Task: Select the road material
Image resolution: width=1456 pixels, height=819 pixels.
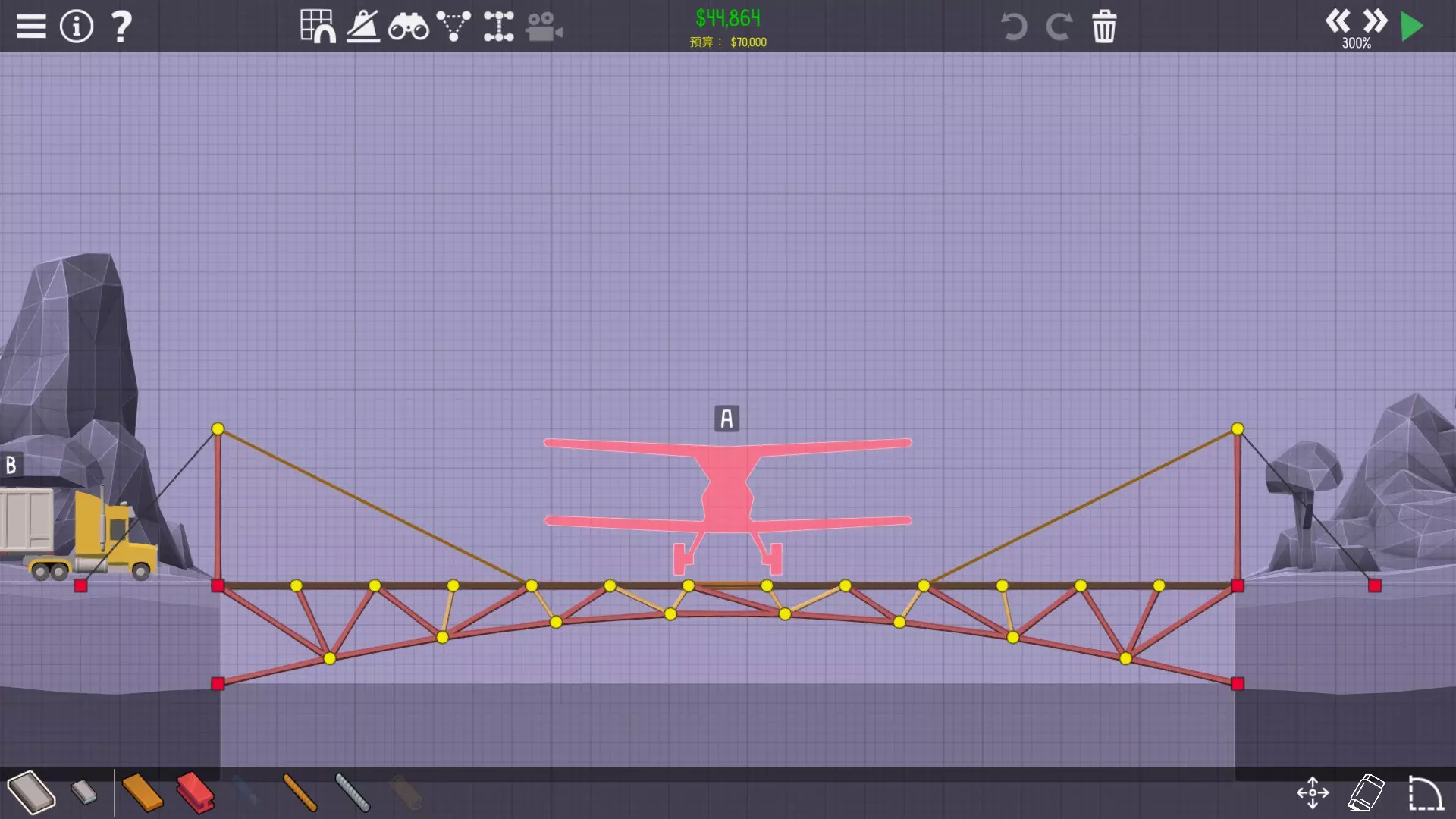Action: (x=31, y=792)
